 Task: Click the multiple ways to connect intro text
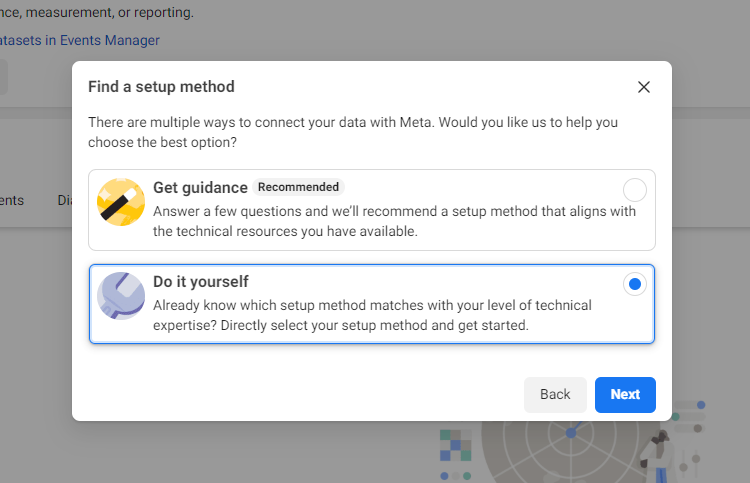(x=353, y=132)
